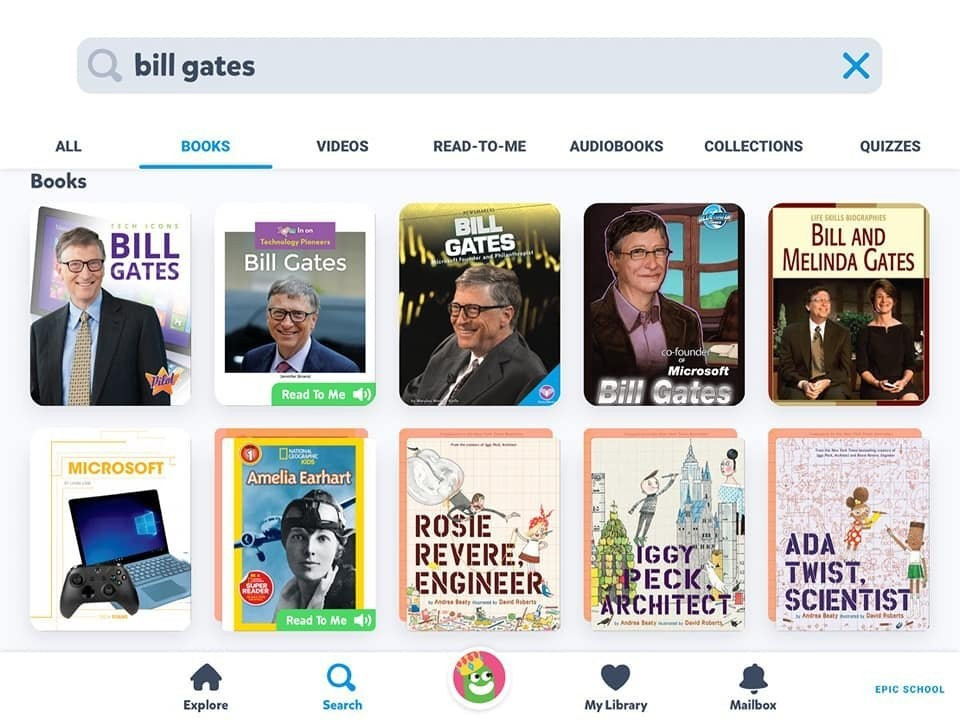Show the Collections tab

point(753,146)
